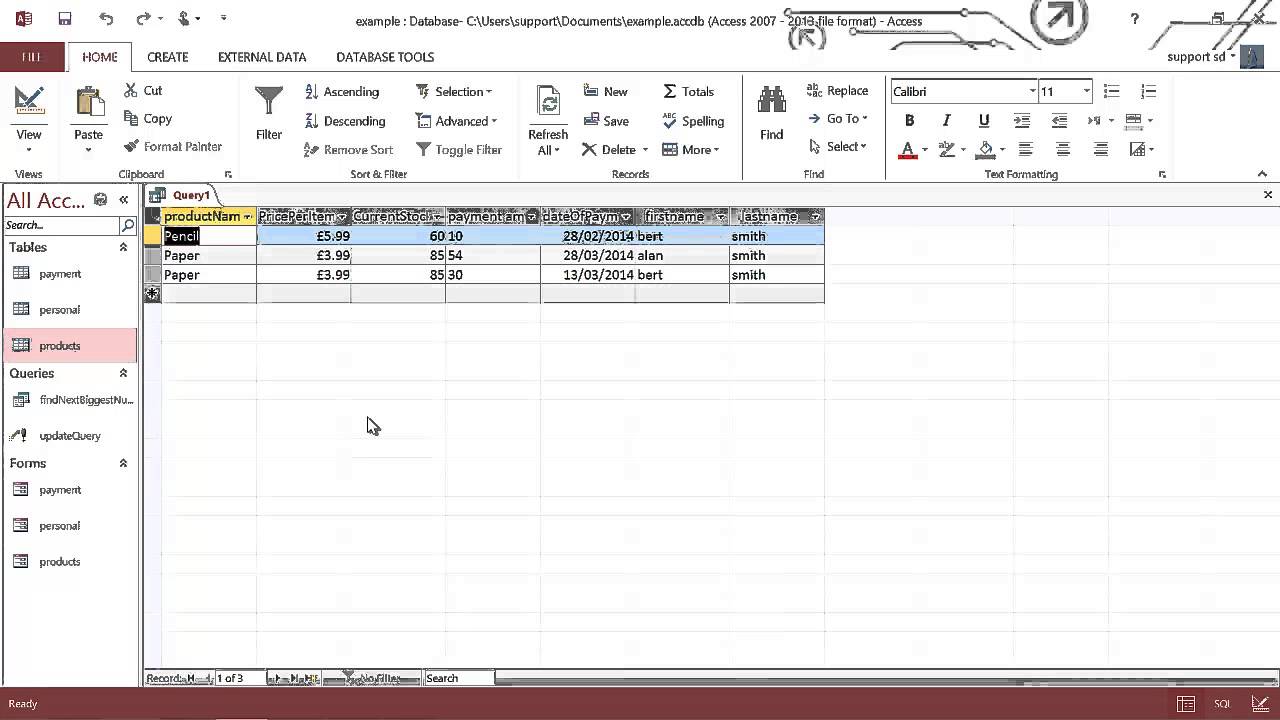Image resolution: width=1280 pixels, height=720 pixels.
Task: Click the navigation pane Search box
Action: coord(61,225)
